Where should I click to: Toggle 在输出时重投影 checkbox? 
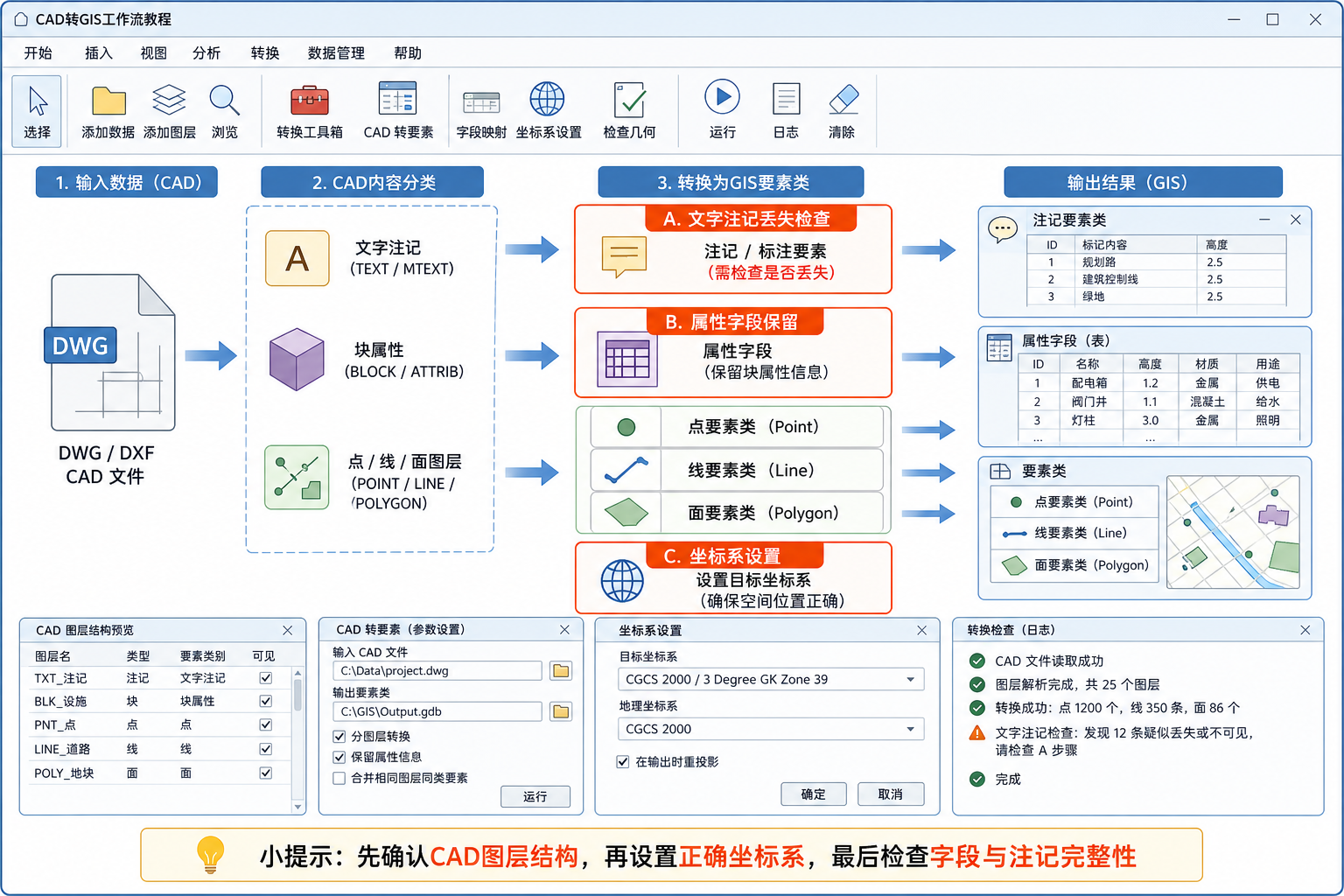click(623, 762)
